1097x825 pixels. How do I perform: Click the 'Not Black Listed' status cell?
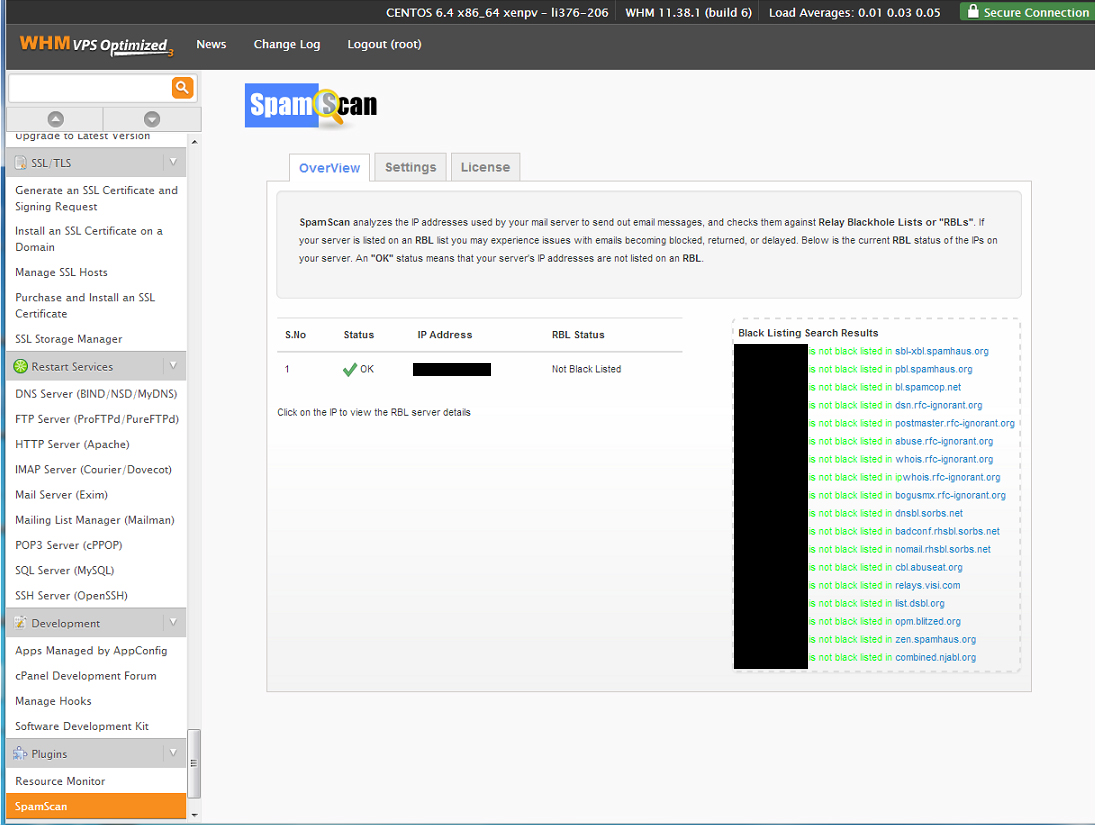point(586,369)
